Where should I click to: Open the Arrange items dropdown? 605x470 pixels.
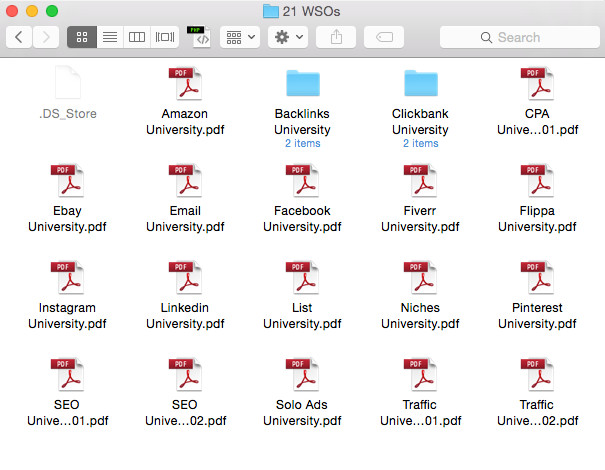(239, 37)
